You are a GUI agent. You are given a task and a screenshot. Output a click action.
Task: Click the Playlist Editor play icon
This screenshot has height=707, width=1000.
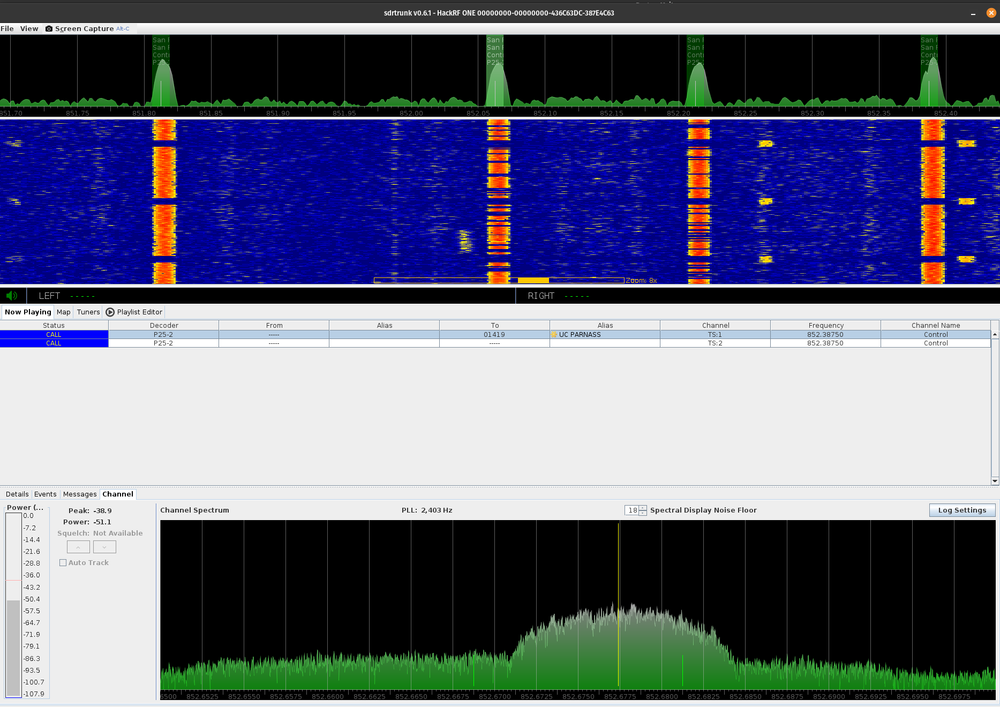coord(111,312)
